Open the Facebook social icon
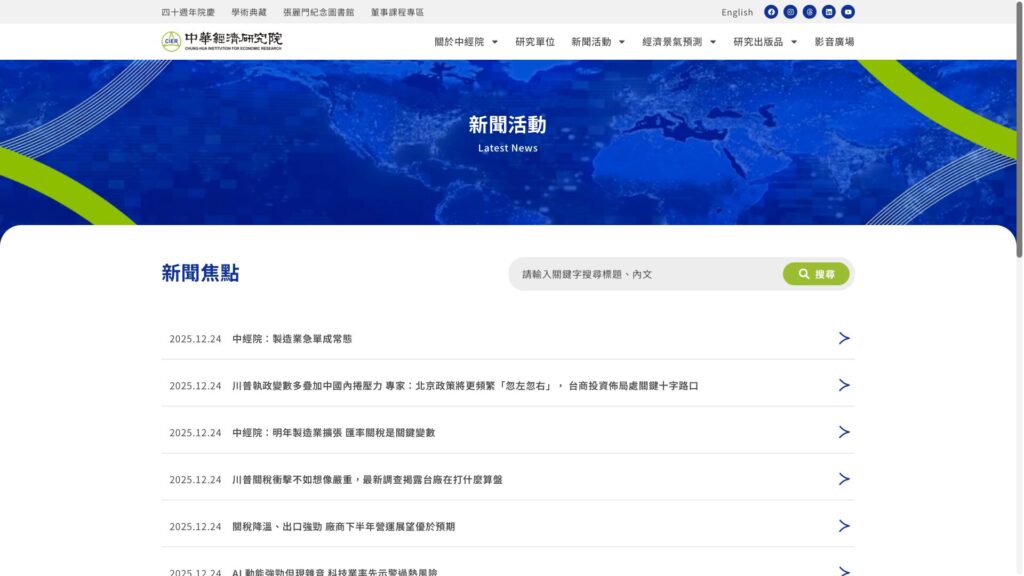 tap(771, 12)
